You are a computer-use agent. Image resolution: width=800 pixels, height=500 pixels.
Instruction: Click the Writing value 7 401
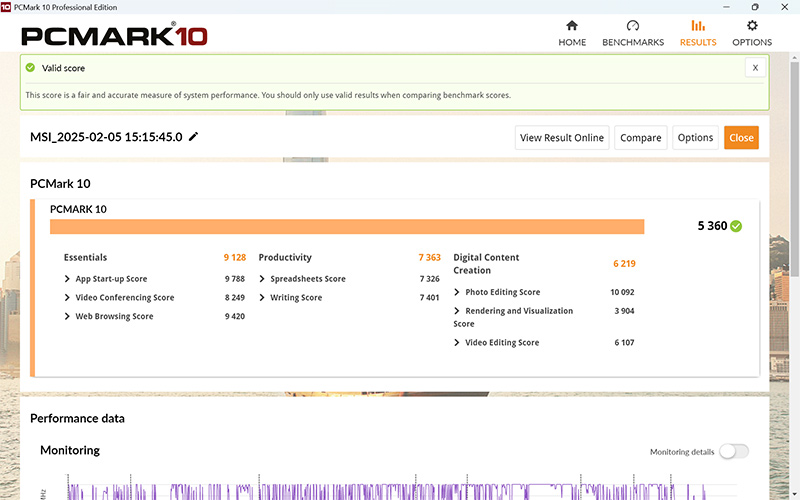[x=430, y=297]
